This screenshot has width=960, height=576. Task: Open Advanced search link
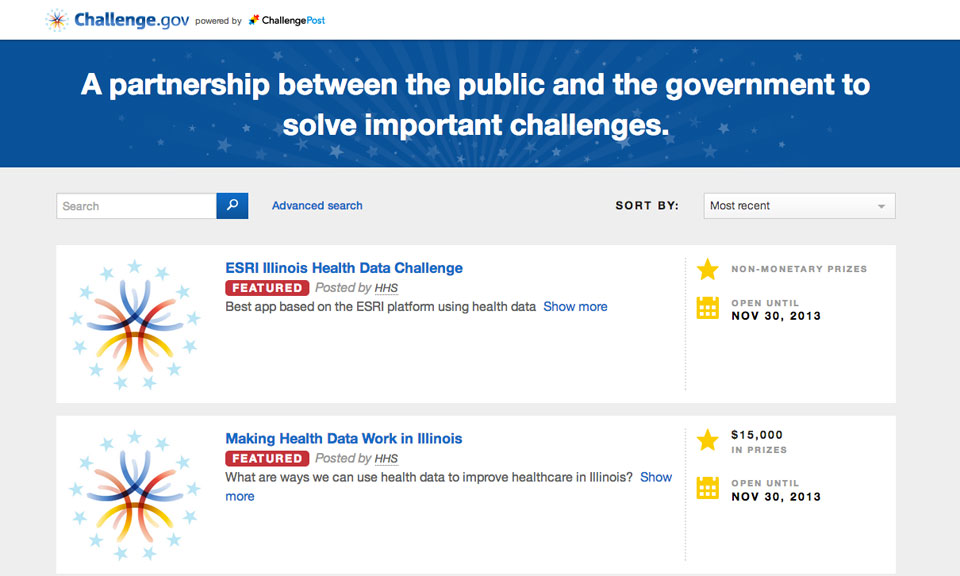pyautogui.click(x=317, y=206)
